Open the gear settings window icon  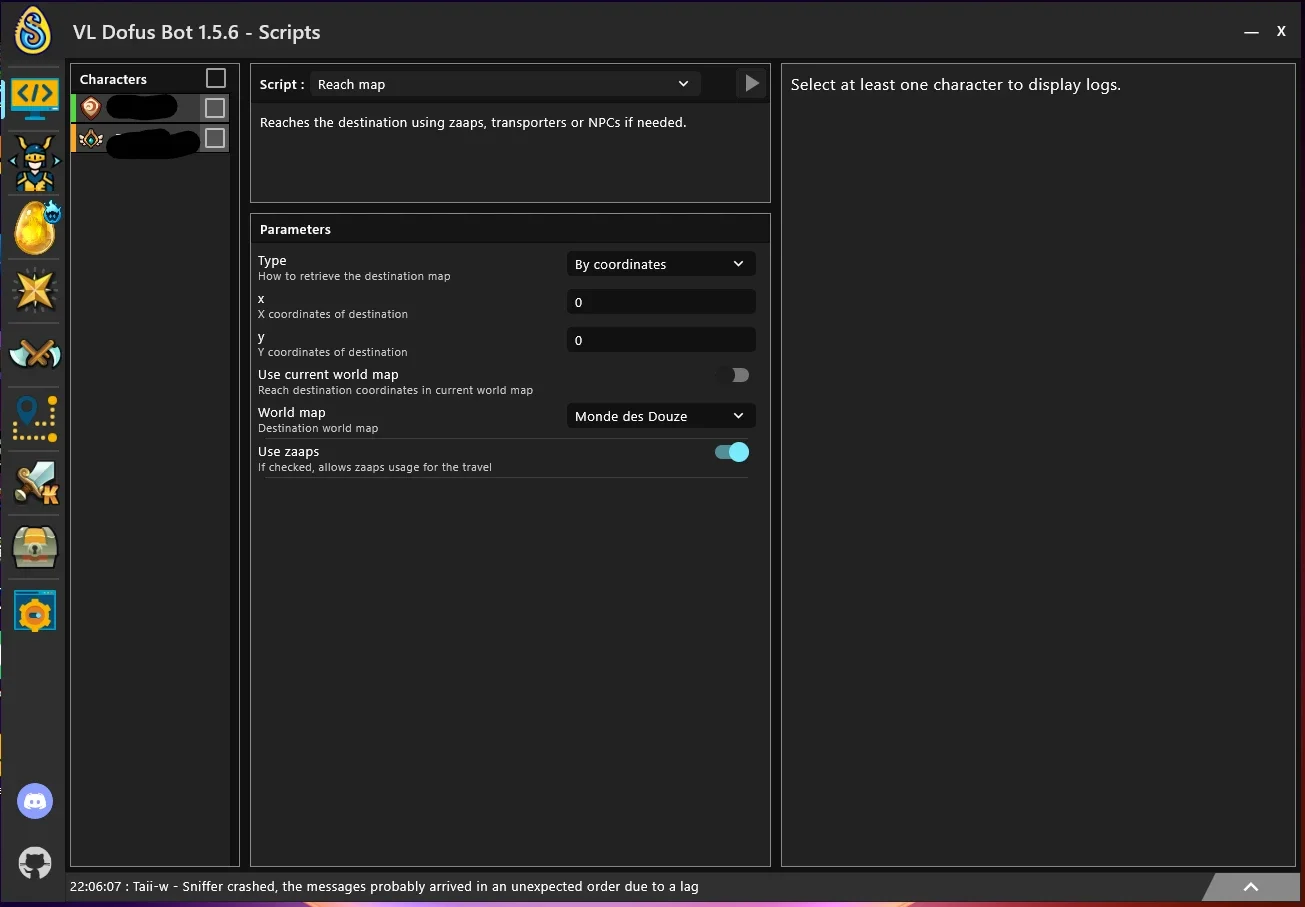click(x=35, y=610)
